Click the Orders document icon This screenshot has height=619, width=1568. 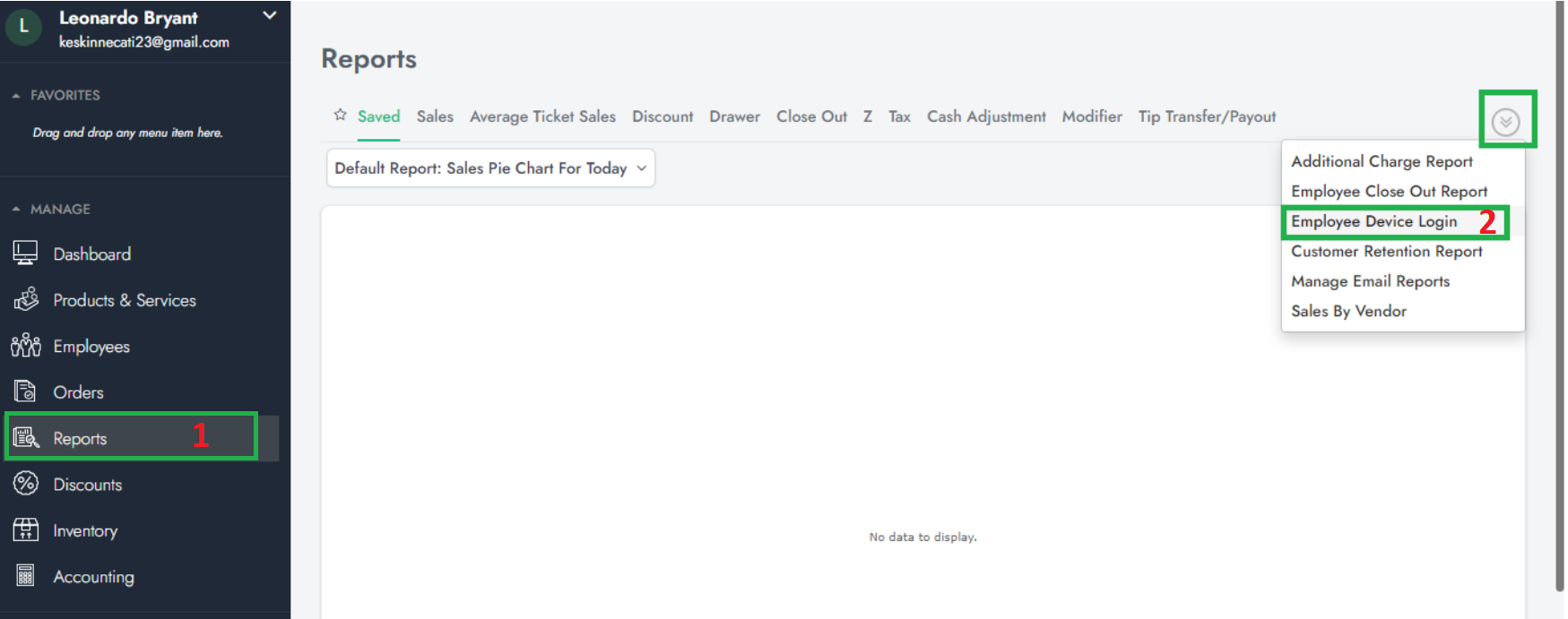pos(25,391)
